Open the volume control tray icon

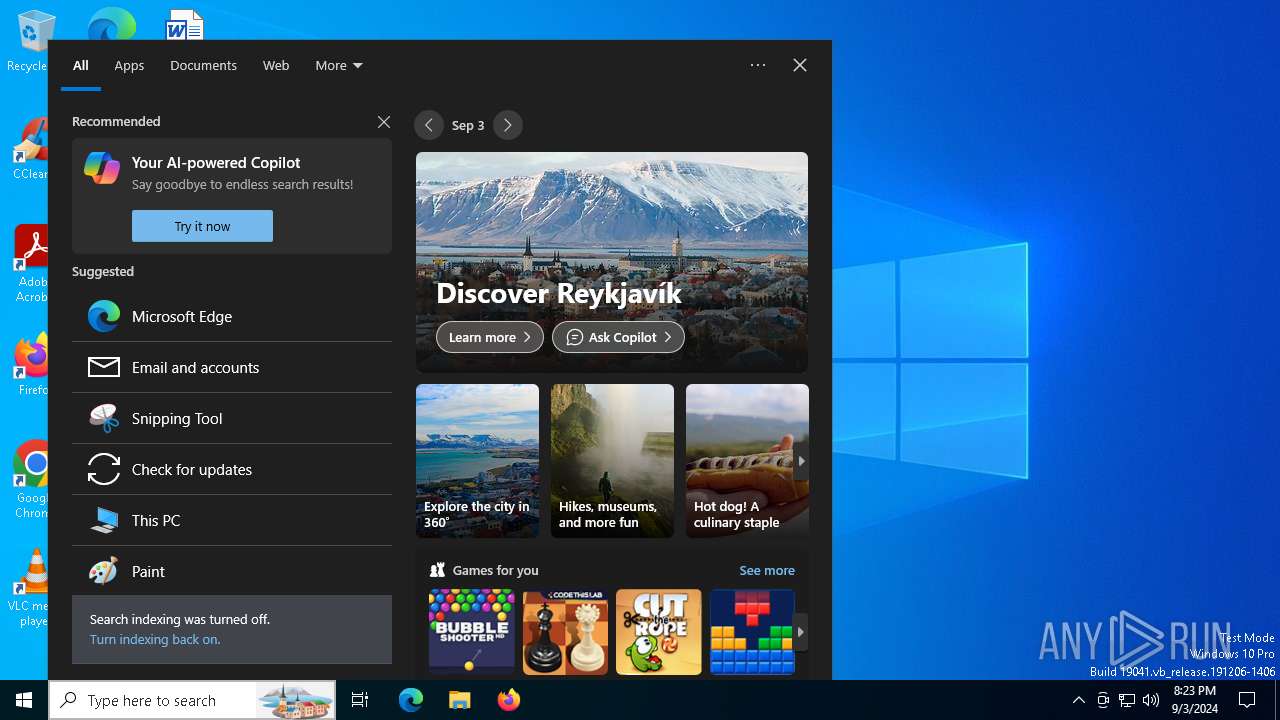tap(1151, 700)
